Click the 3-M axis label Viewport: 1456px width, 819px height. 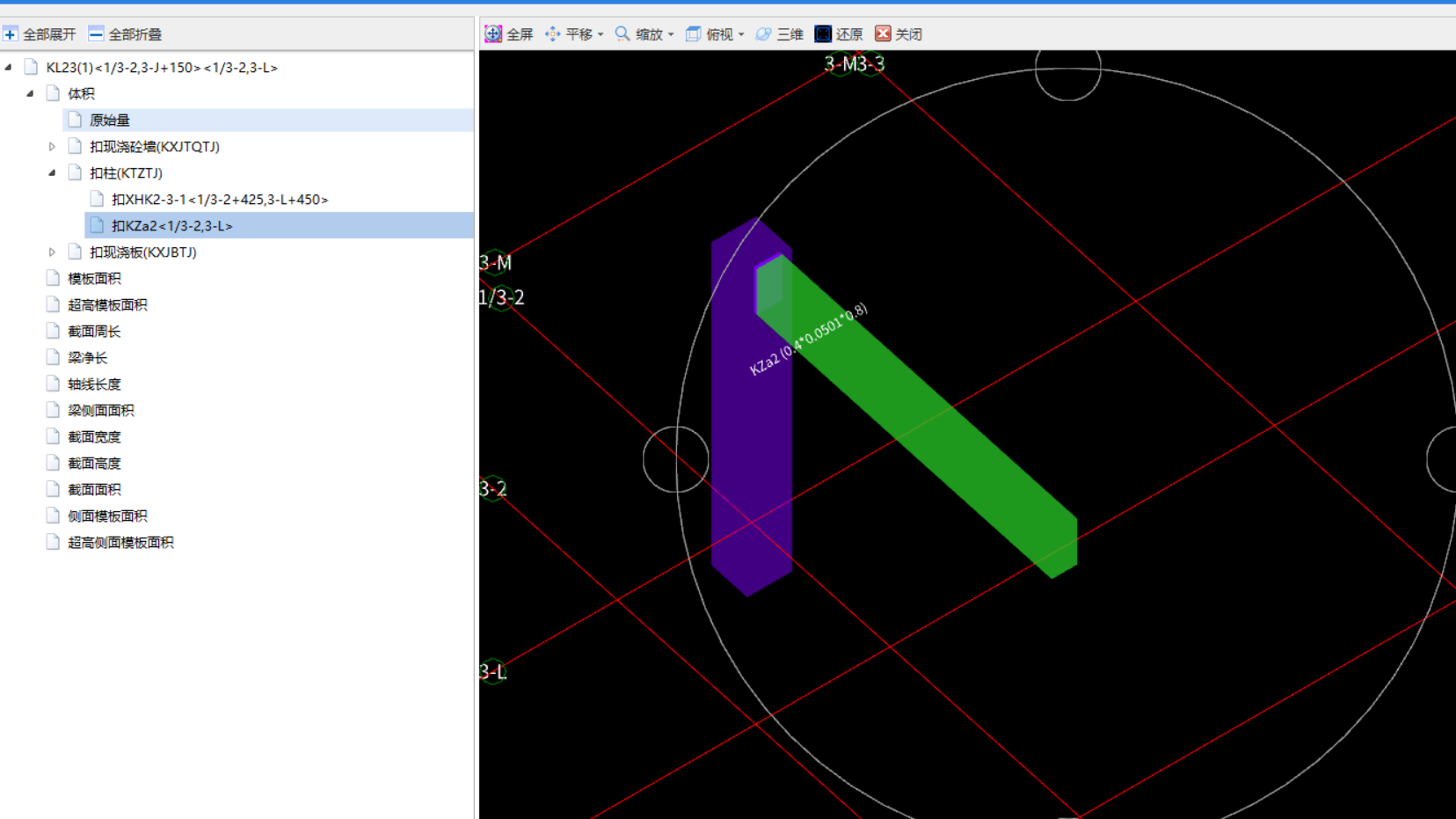coord(495,262)
